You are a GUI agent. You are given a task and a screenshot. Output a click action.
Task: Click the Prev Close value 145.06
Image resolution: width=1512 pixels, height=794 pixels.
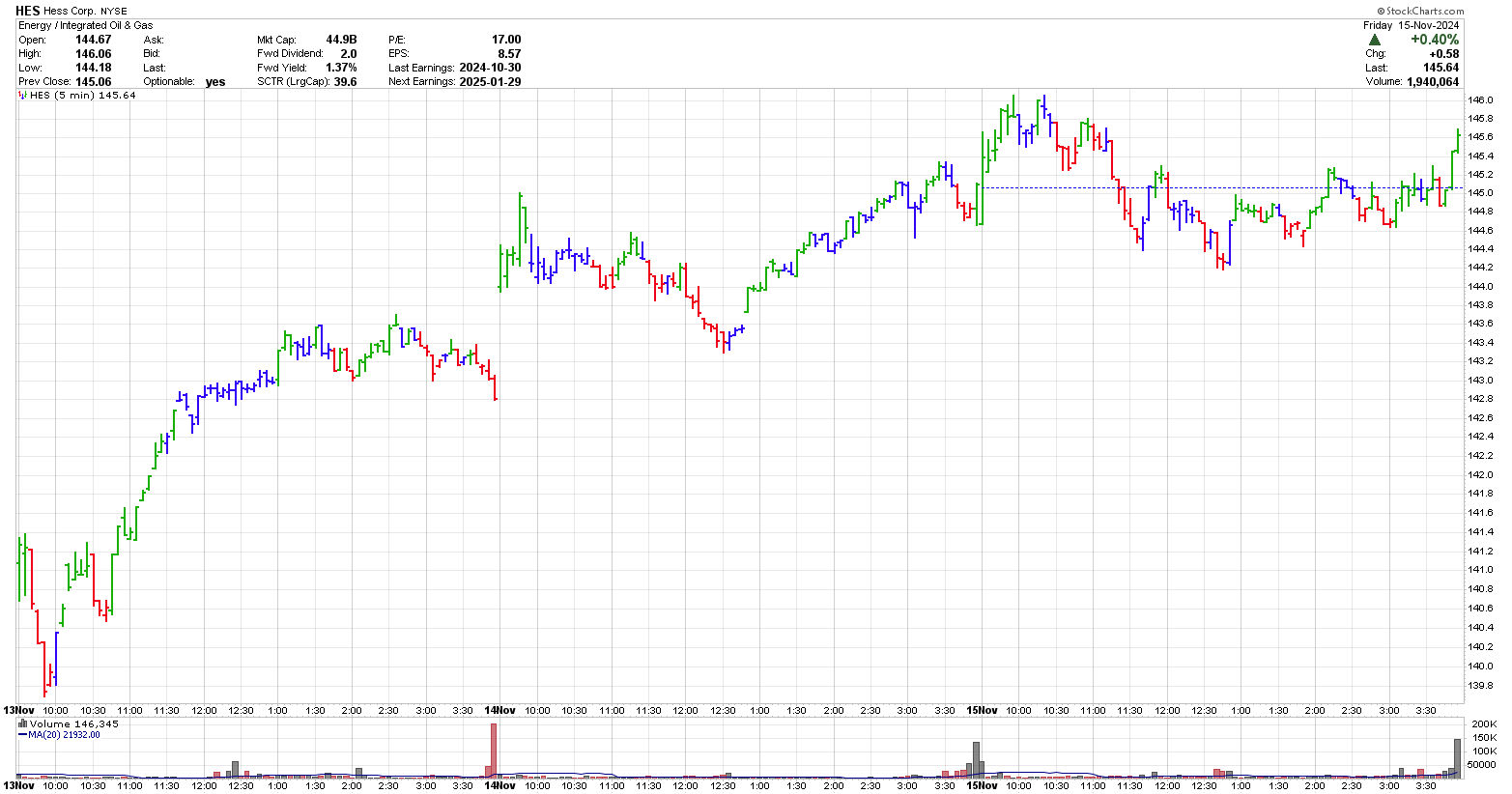click(x=94, y=82)
